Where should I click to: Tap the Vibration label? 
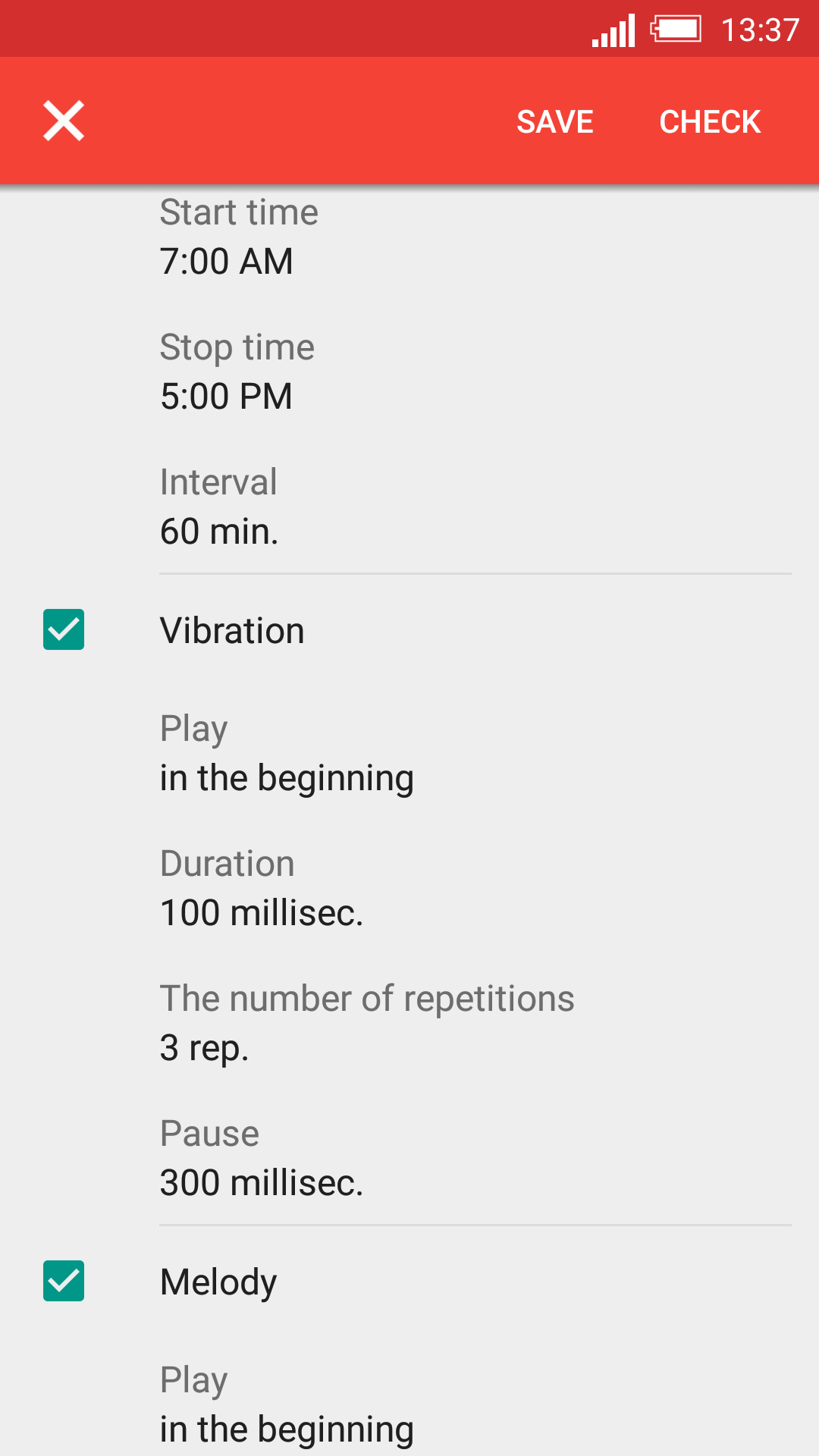232,631
